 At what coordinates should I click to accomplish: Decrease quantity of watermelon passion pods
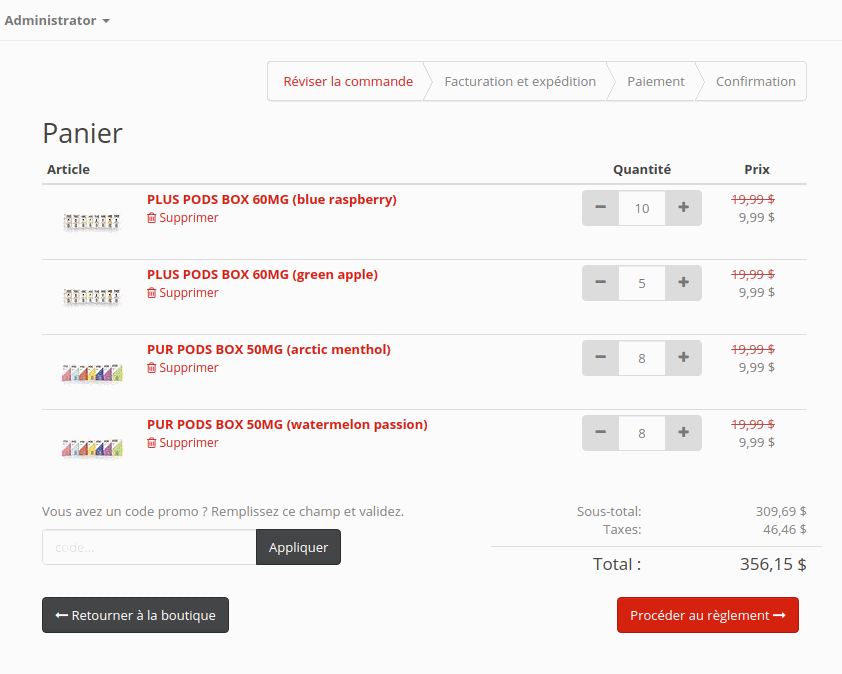tap(600, 433)
